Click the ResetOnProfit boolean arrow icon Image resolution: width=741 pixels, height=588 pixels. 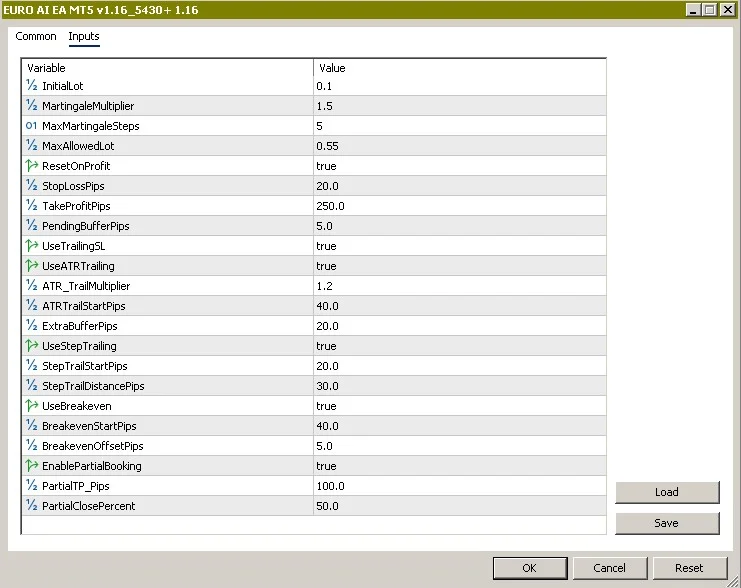(x=32, y=166)
